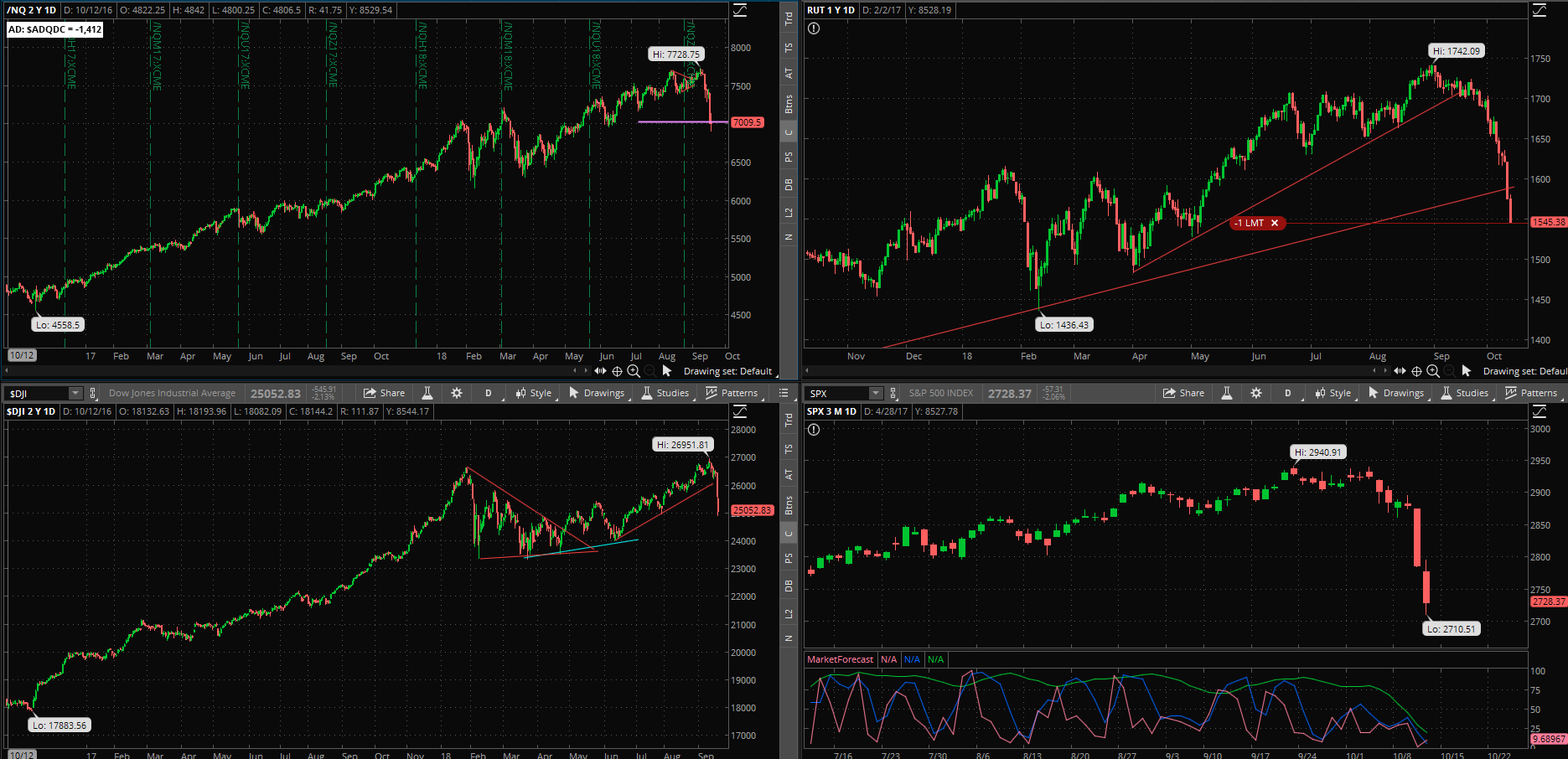Click the symbol link icon next to SPX
Image resolution: width=1568 pixels, height=759 pixels.
click(x=893, y=393)
